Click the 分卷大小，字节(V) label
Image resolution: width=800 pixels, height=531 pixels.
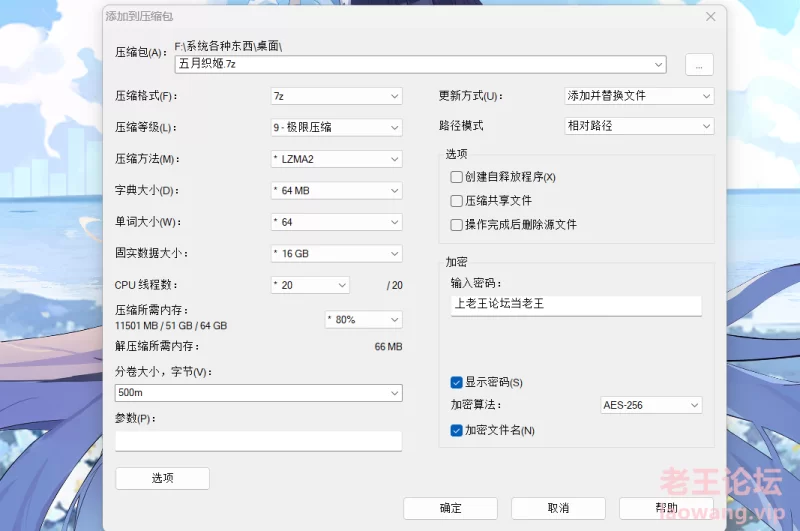tap(163, 372)
